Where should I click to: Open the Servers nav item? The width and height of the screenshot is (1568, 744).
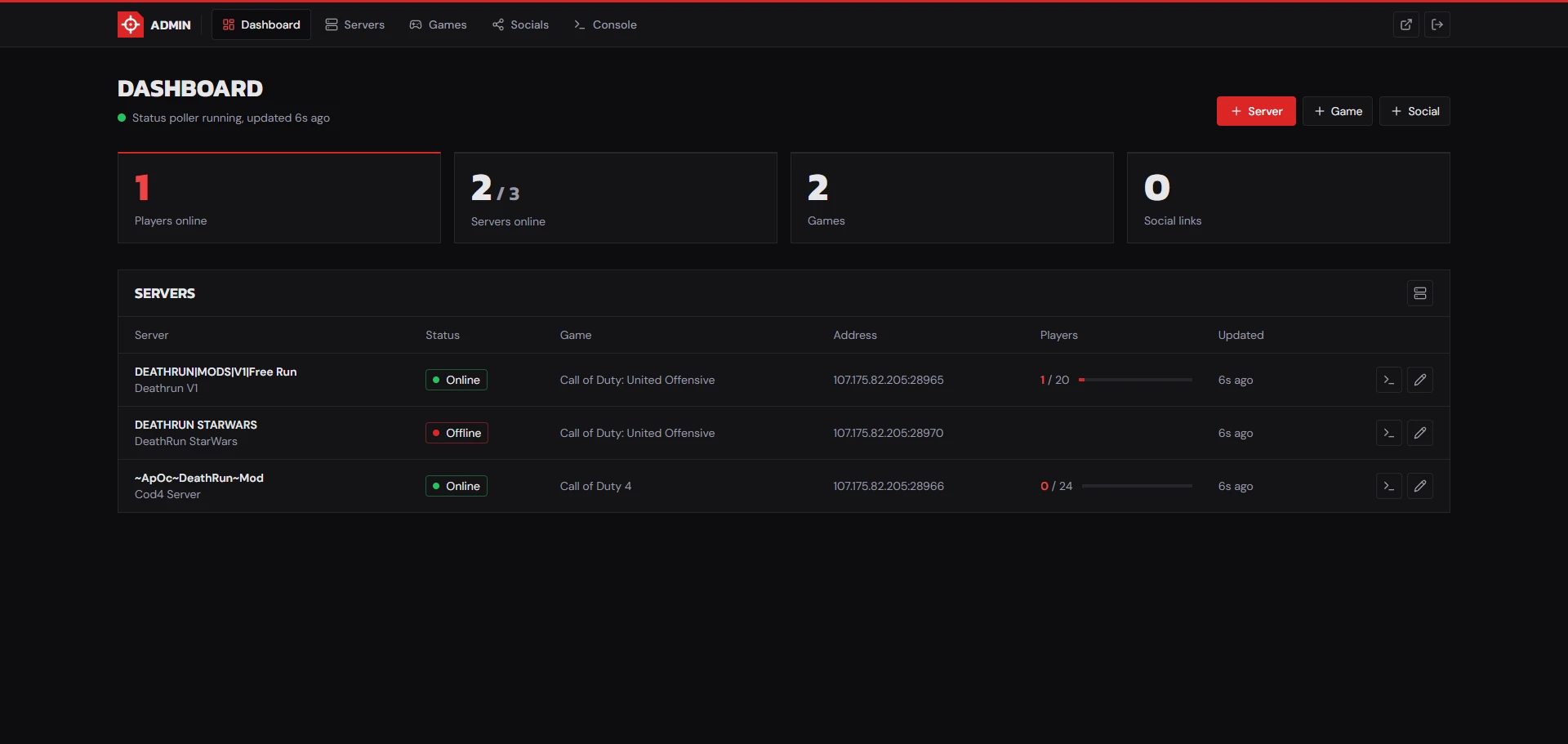(x=354, y=25)
